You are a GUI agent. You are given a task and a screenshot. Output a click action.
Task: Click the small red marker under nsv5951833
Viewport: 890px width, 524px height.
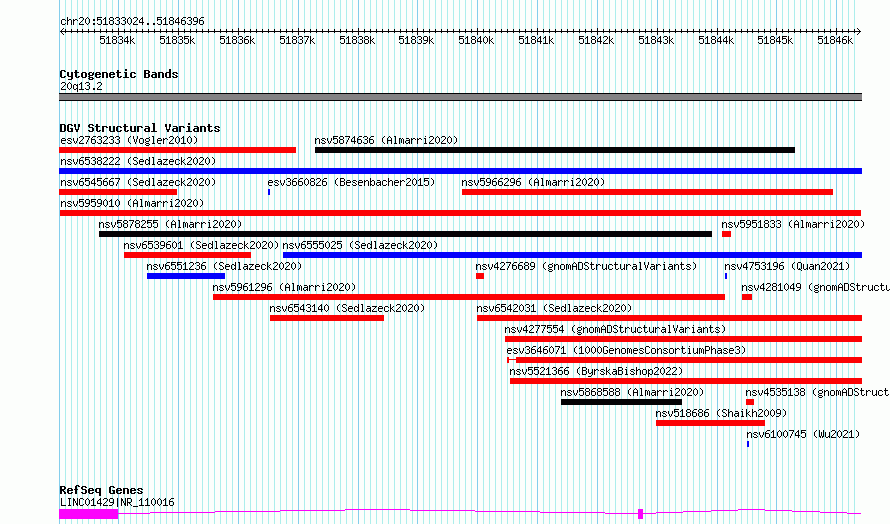point(727,234)
